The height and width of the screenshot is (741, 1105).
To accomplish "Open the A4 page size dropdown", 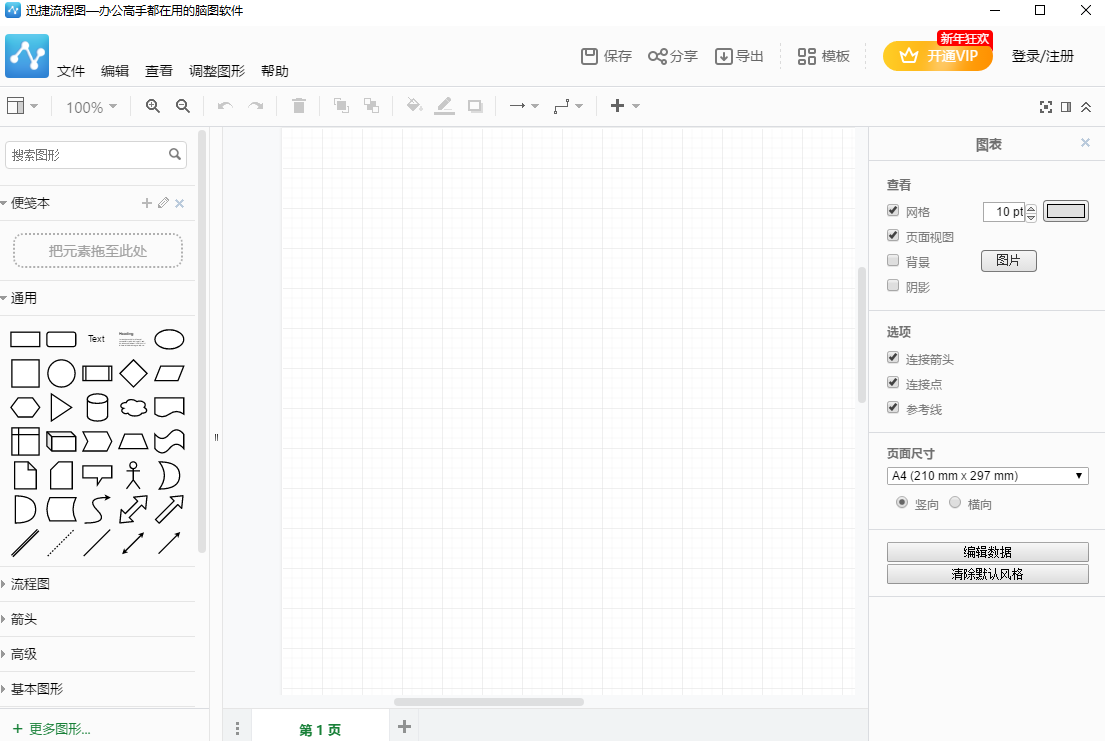I will (987, 476).
